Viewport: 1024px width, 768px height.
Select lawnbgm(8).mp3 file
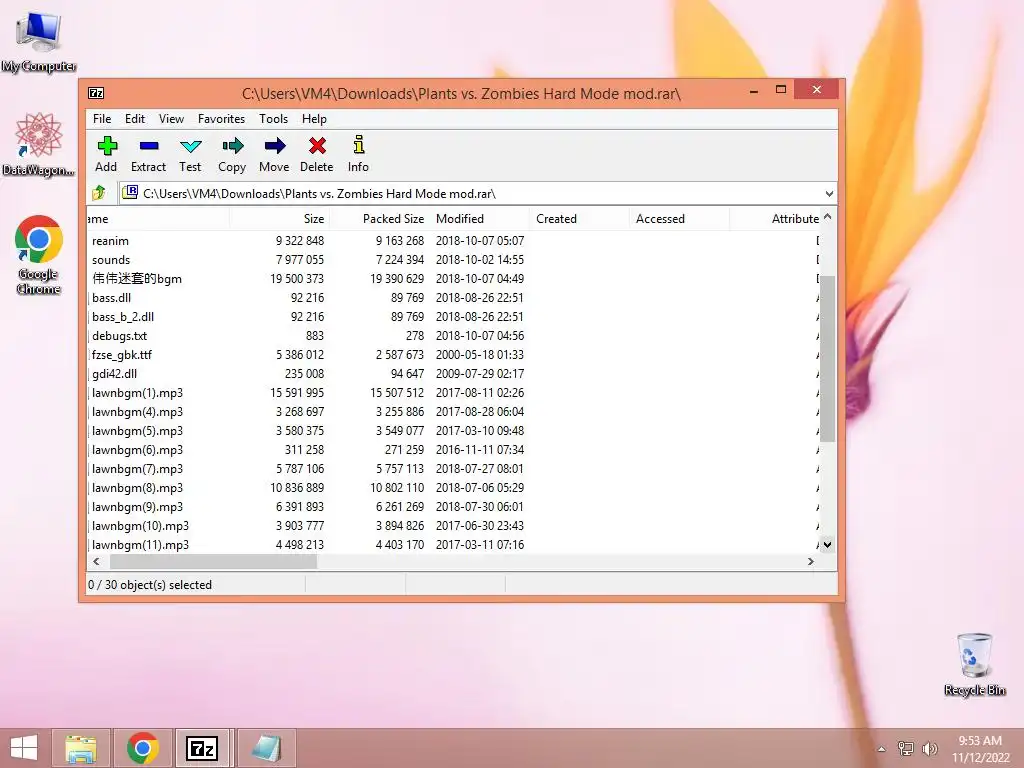click(x=453, y=488)
